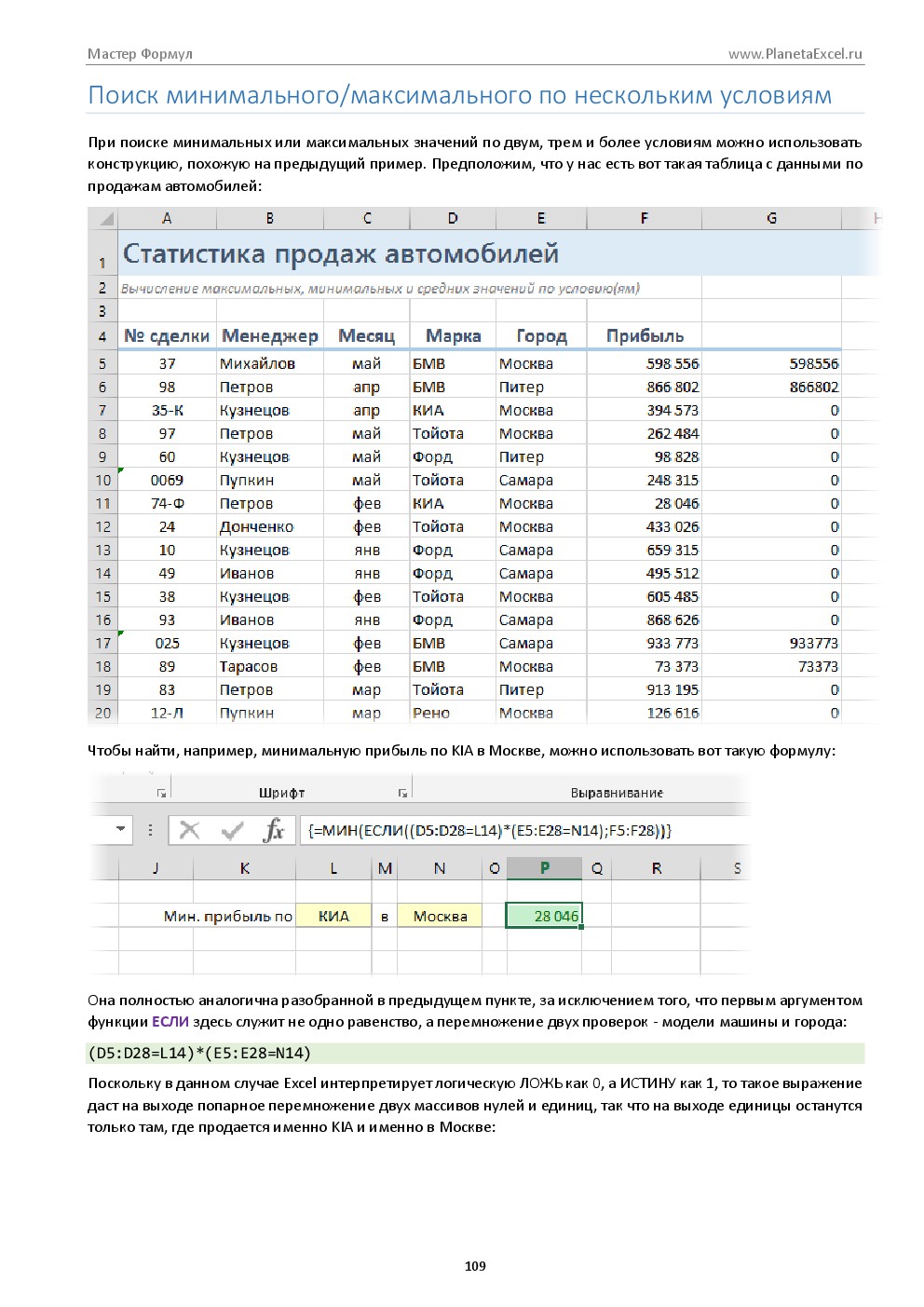The width and height of the screenshot is (924, 1307).
Task: Click the yellow cell containing Москва
Action: pyautogui.click(x=440, y=916)
